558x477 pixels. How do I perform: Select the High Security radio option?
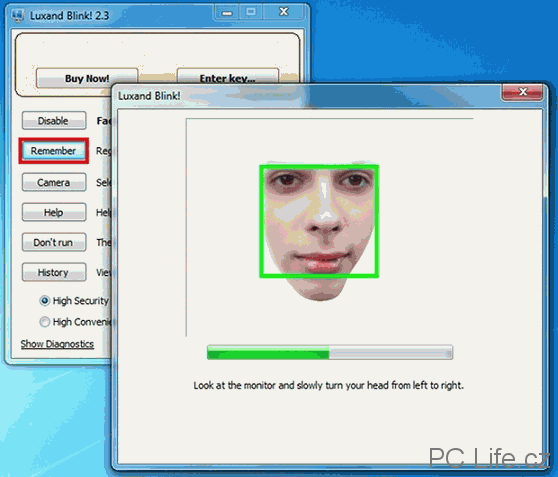point(44,301)
